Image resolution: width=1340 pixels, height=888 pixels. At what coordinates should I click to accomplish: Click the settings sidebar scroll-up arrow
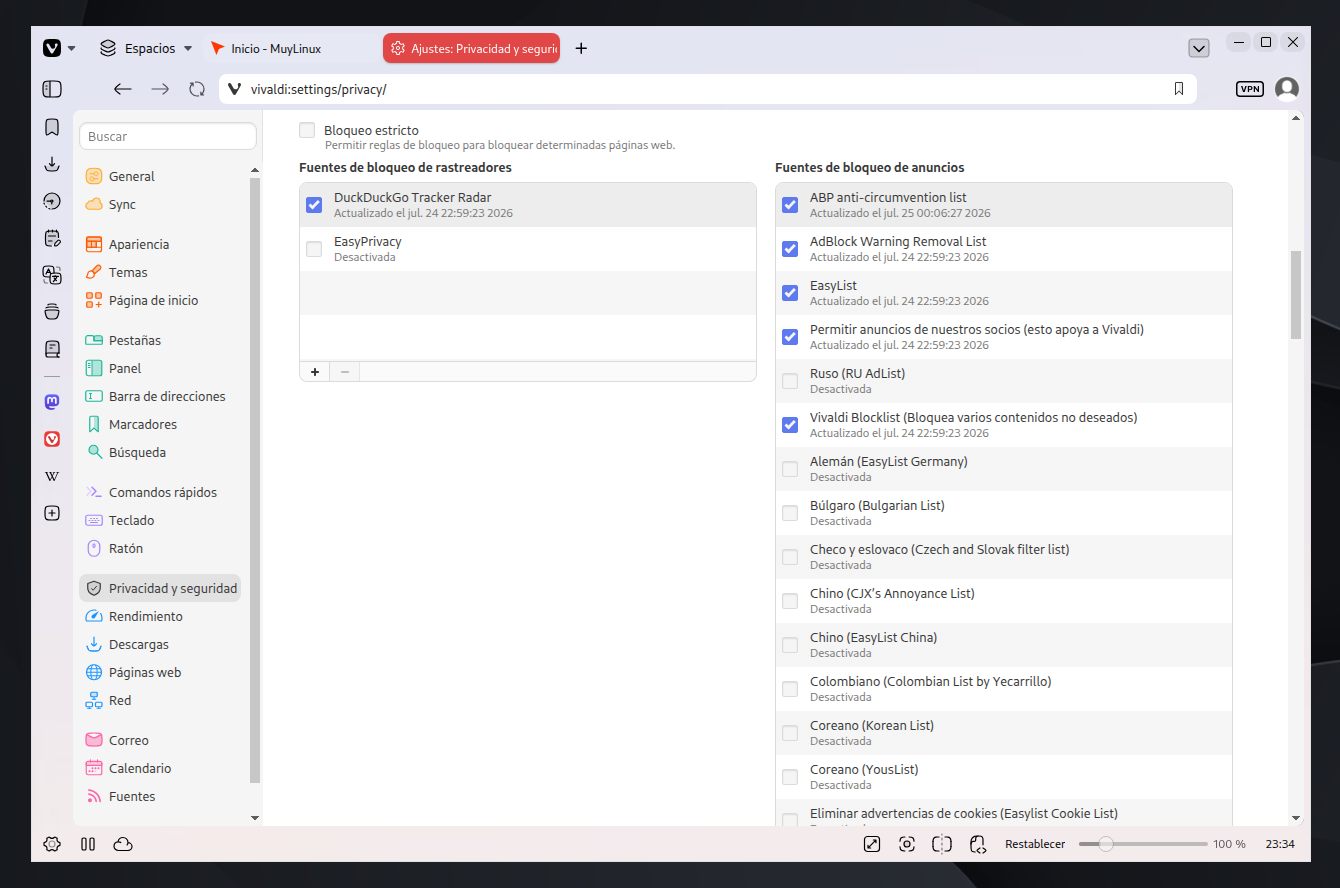255,171
